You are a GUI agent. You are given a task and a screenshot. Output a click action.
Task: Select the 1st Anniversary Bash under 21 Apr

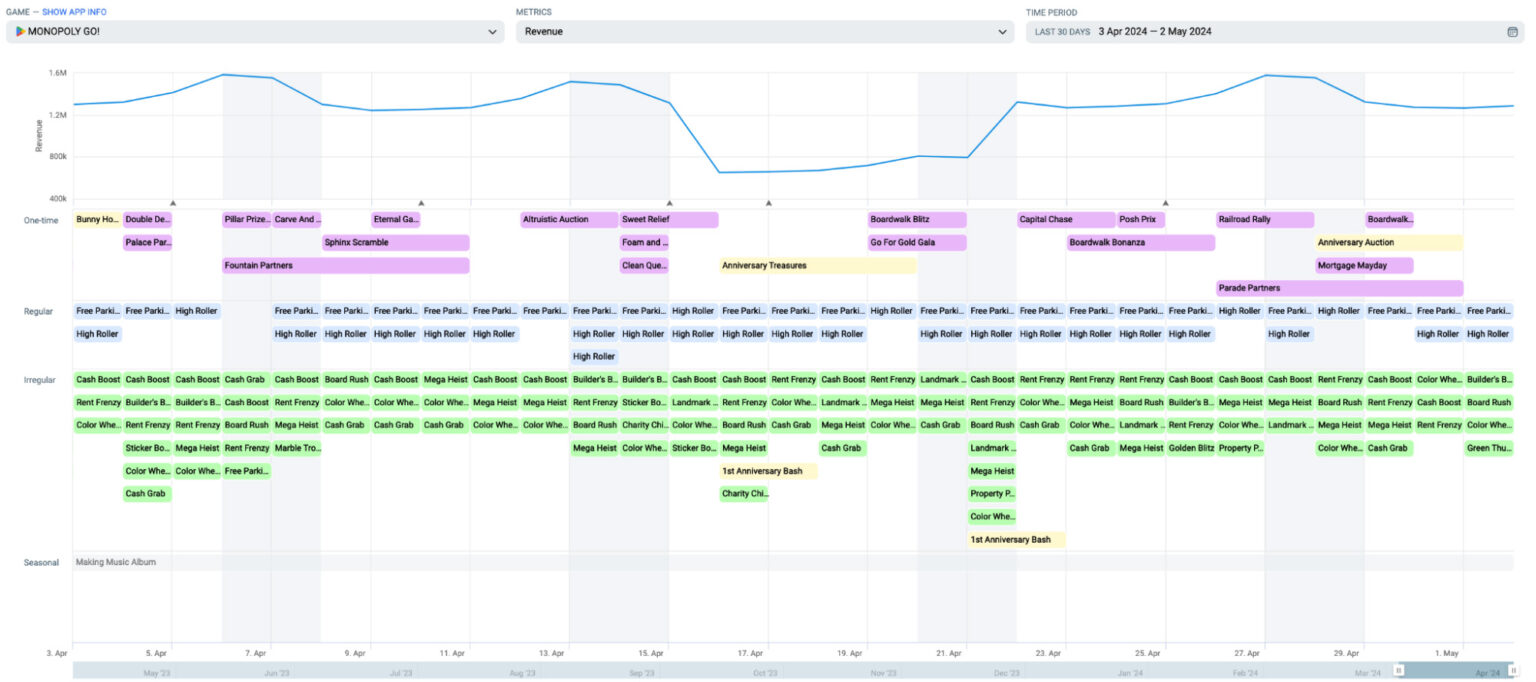click(1016, 540)
